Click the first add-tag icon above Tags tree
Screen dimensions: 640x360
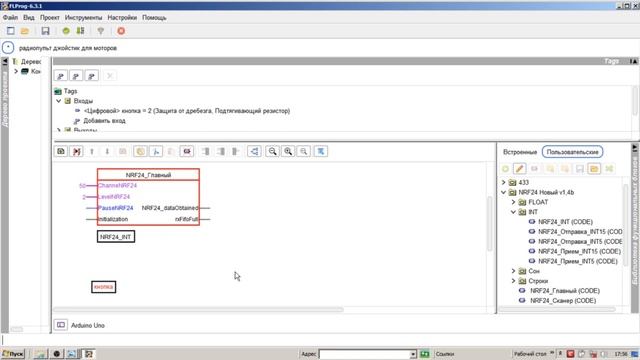click(61, 76)
